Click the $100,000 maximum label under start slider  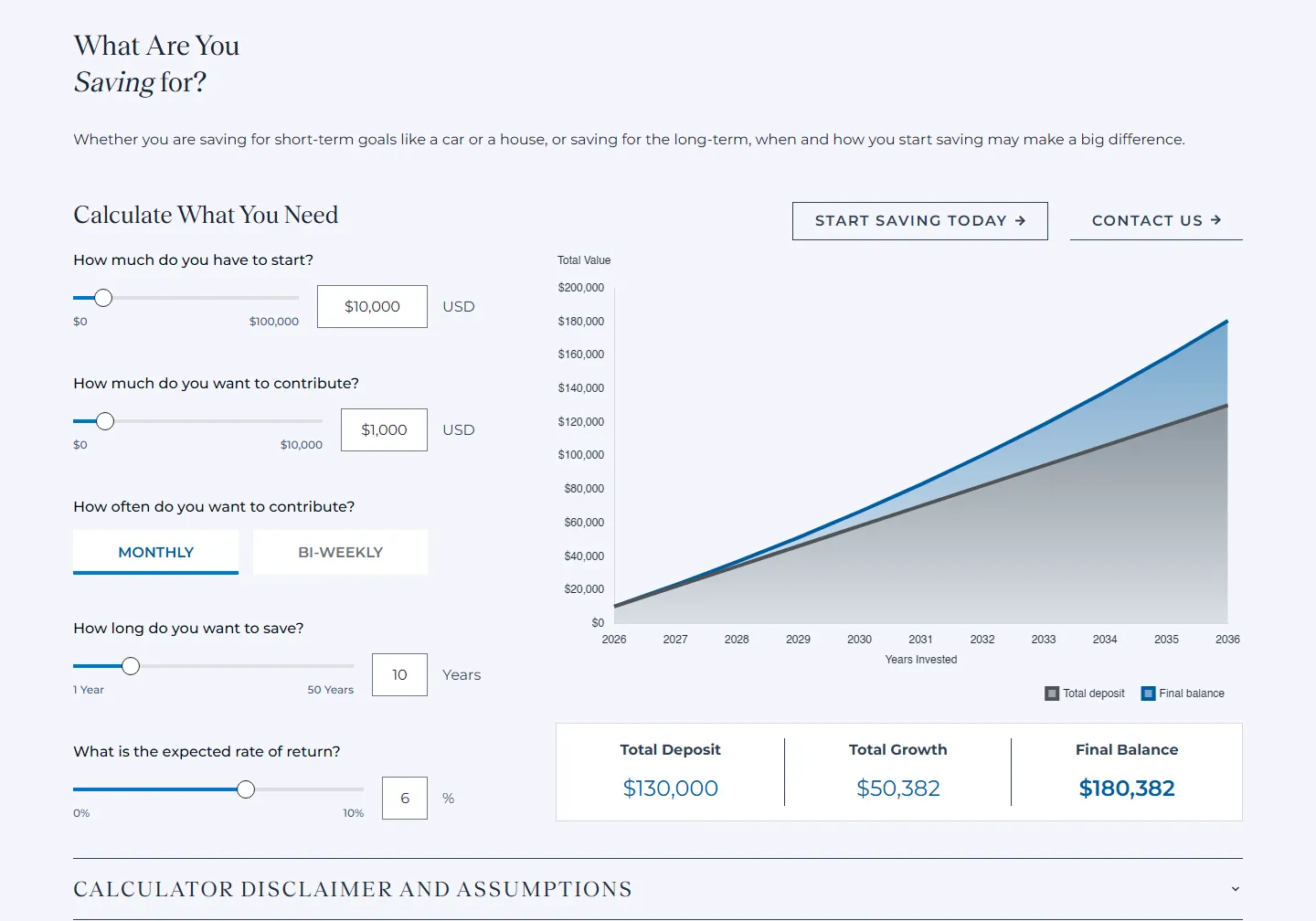[x=274, y=322]
